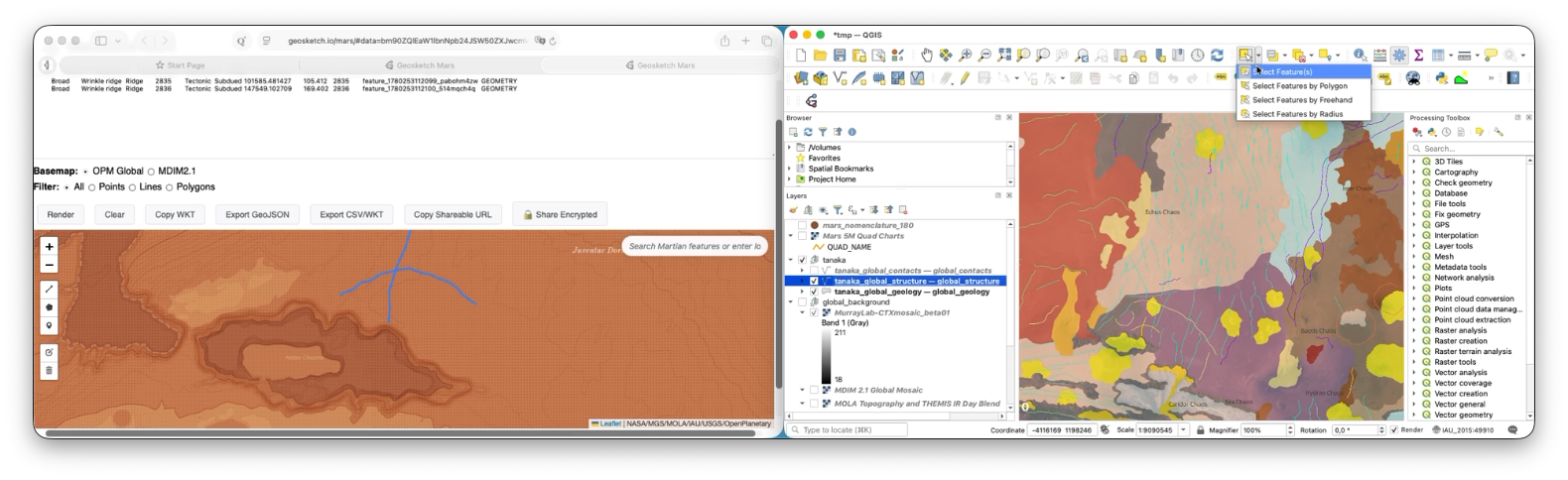Click New Project blank page icon in QGIS
This screenshot has width=1568, height=480.
[801, 56]
